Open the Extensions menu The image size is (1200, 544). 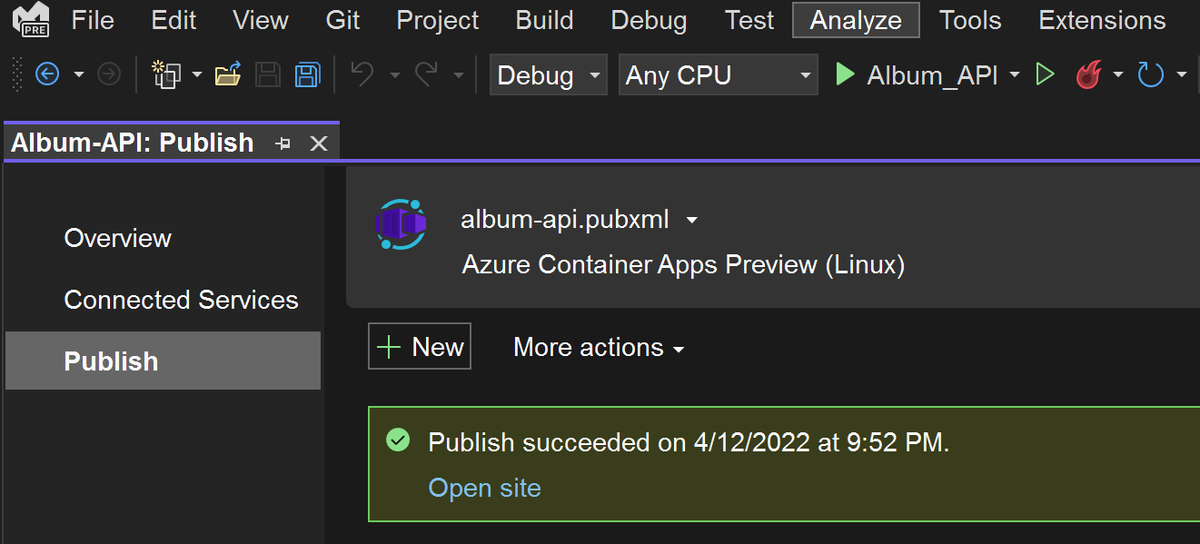click(1102, 20)
